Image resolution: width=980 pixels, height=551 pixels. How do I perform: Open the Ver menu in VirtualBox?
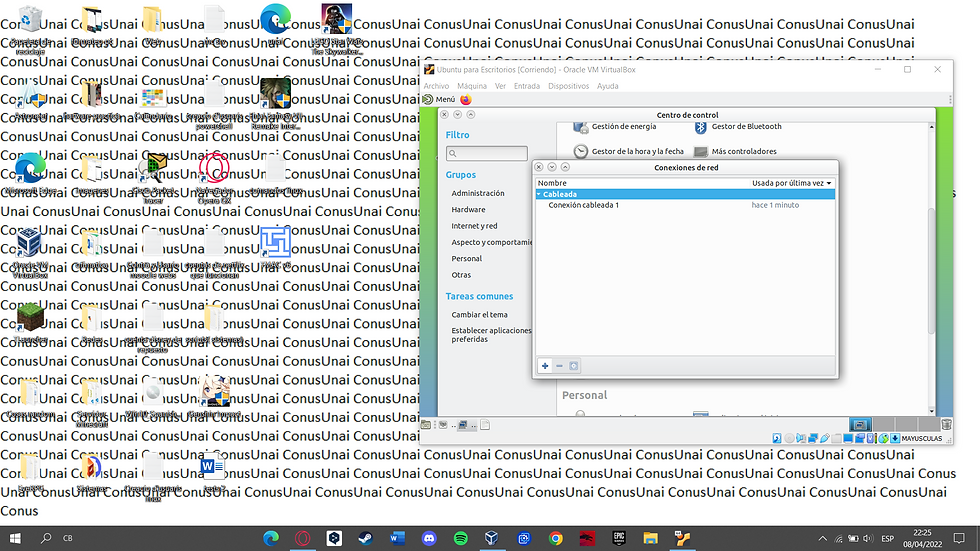click(x=501, y=86)
